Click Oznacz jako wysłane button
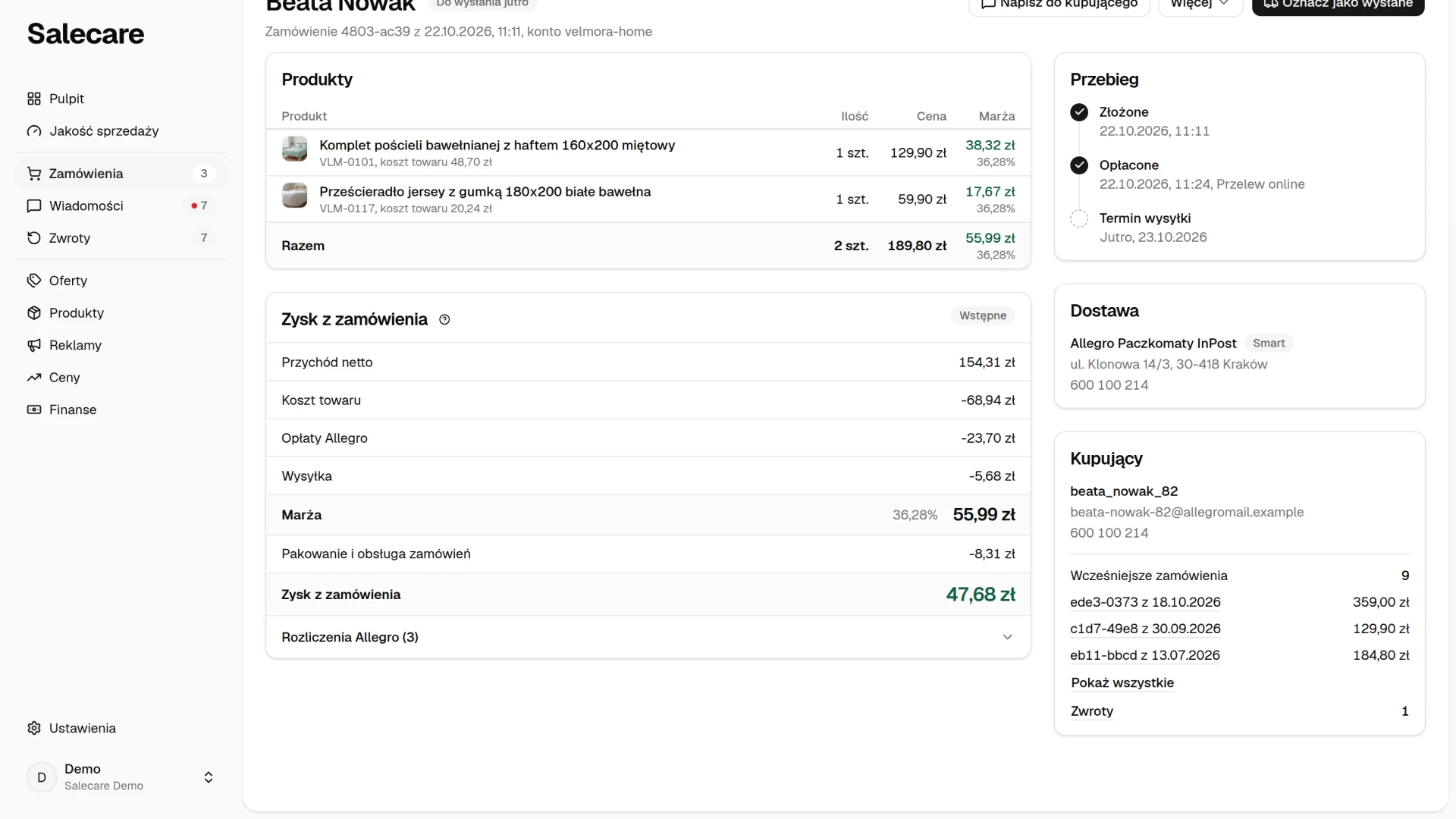This screenshot has height=819, width=1456. tap(1338, 6)
